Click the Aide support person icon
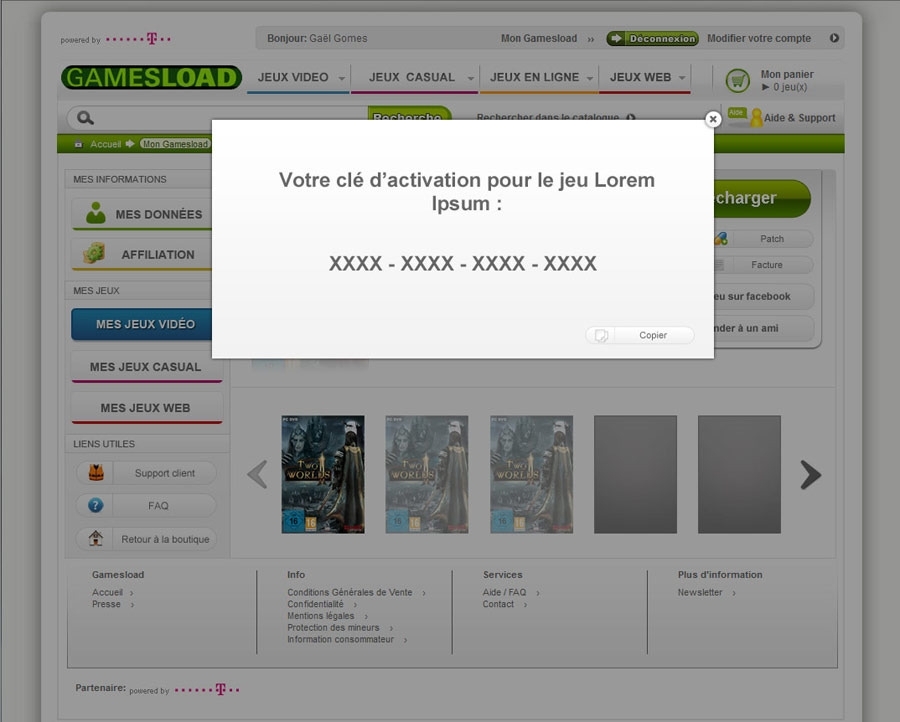The width and height of the screenshot is (900, 722). coord(756,118)
